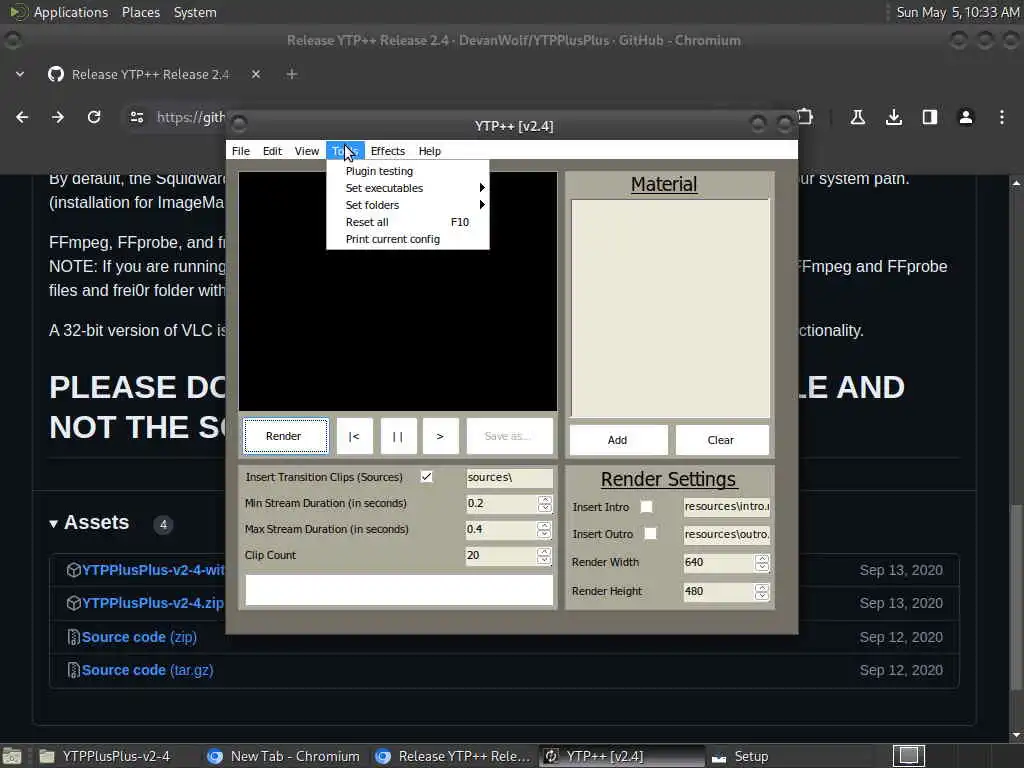Choose Reset all menu entry

coord(408,222)
